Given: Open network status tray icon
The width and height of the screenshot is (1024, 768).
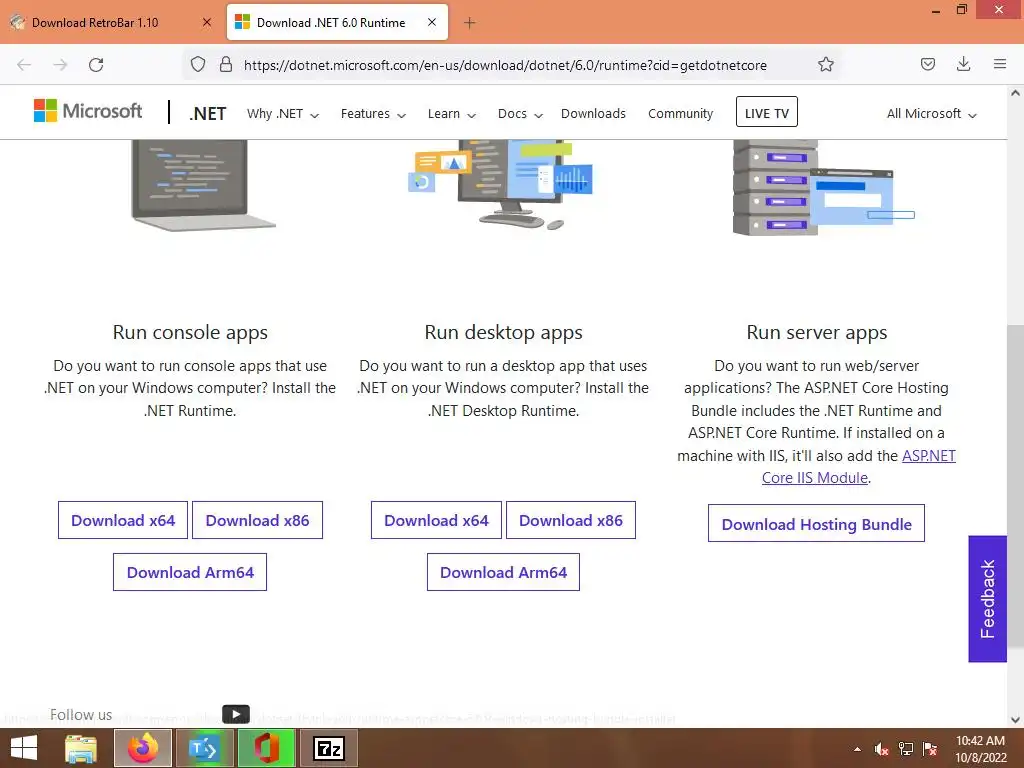Looking at the screenshot, I should coord(906,749).
